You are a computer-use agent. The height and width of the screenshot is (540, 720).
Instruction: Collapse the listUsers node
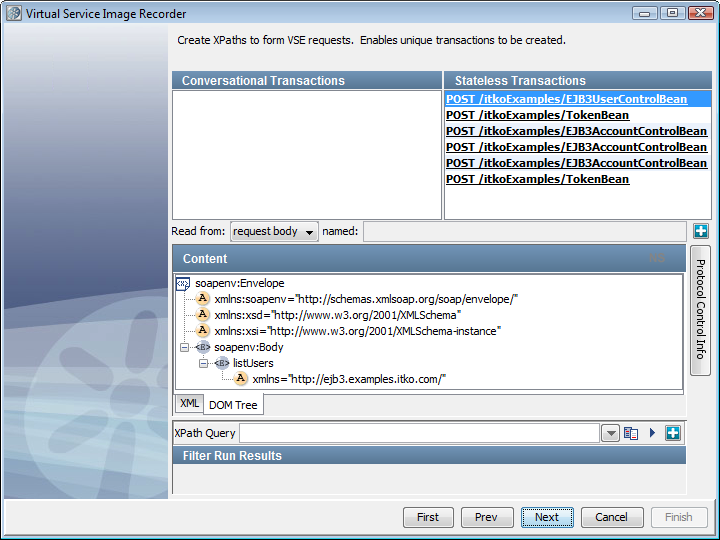point(203,363)
